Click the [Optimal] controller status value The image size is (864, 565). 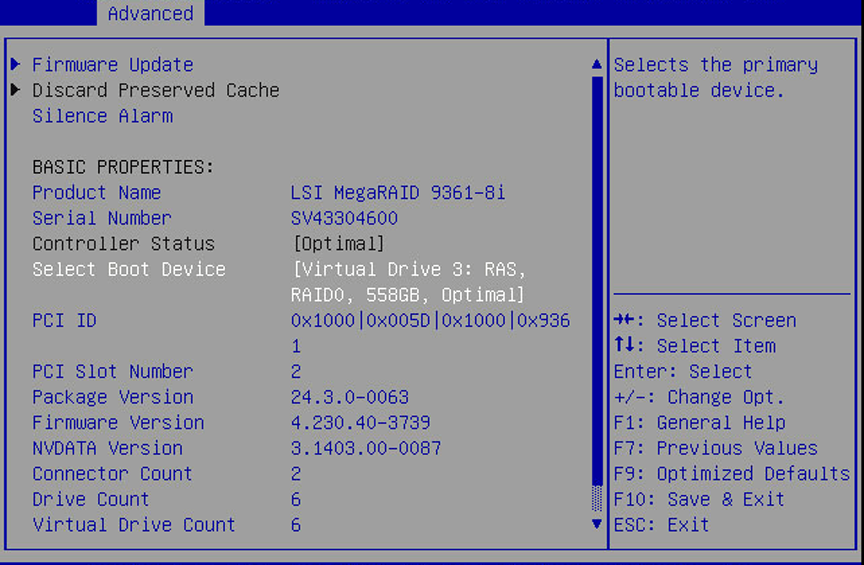tap(338, 243)
